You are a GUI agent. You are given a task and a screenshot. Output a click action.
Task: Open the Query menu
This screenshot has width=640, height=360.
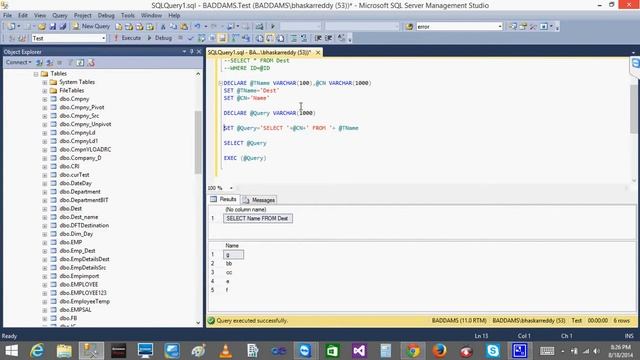click(x=60, y=15)
